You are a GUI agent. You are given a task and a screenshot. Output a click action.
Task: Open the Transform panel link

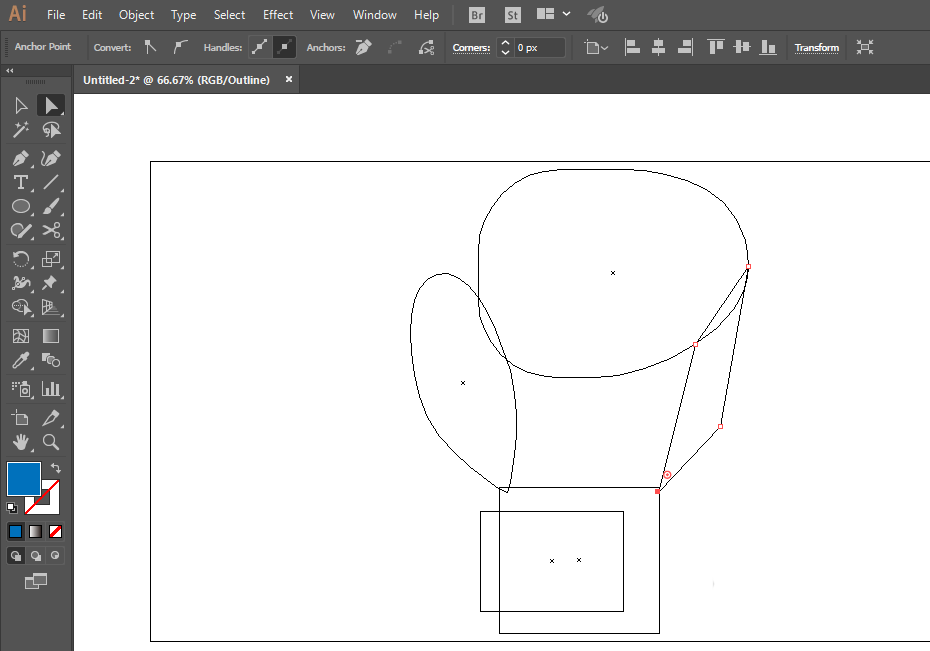(817, 47)
